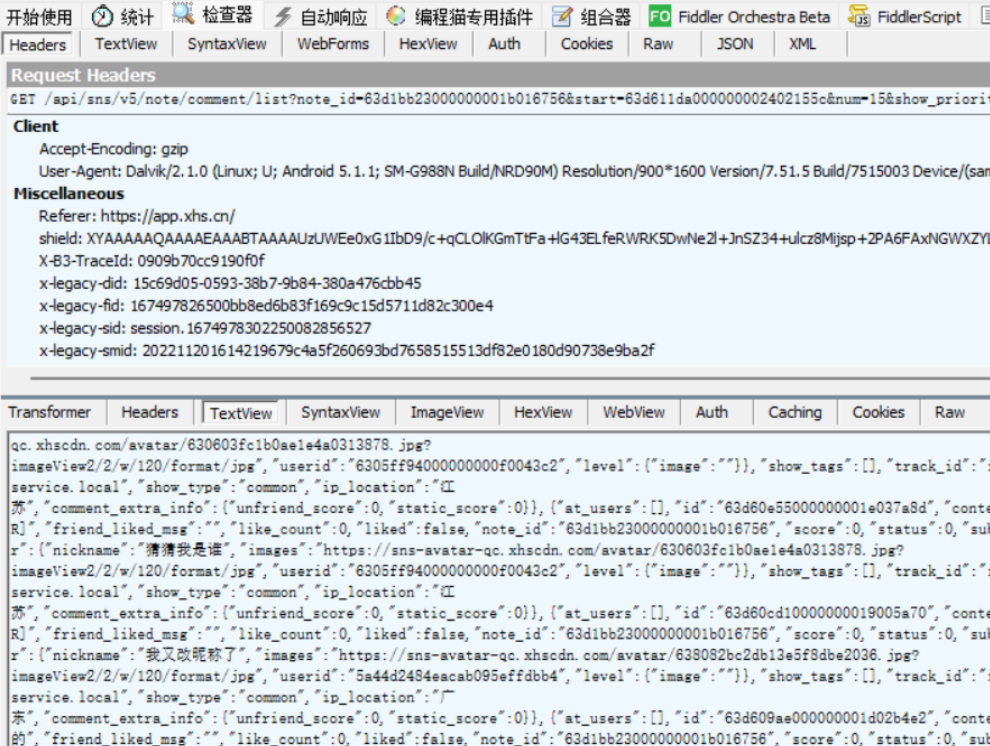Select the response TextView tab
The width and height of the screenshot is (990, 746).
241,413
